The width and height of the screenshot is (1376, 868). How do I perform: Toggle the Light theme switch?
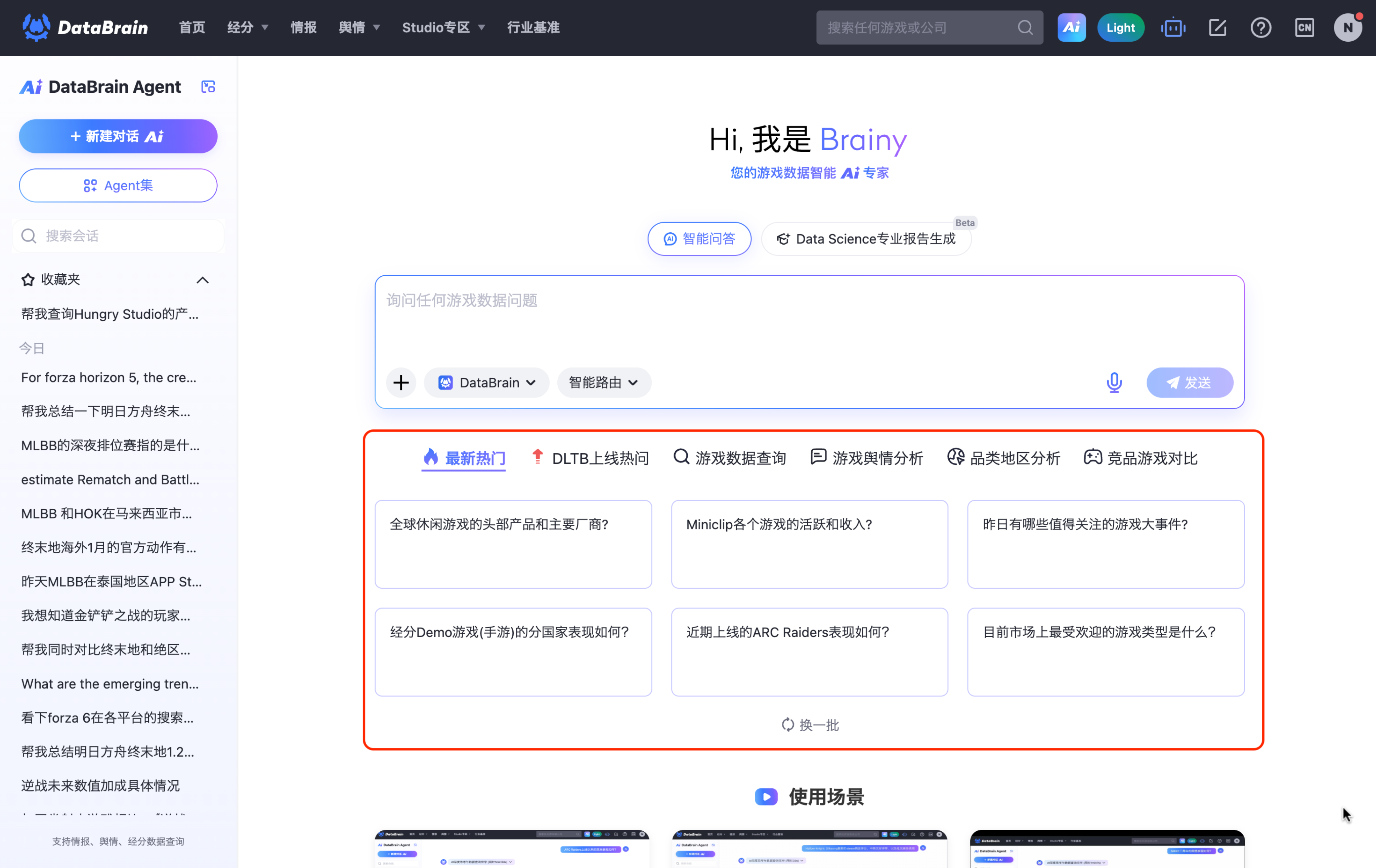[x=1120, y=28]
